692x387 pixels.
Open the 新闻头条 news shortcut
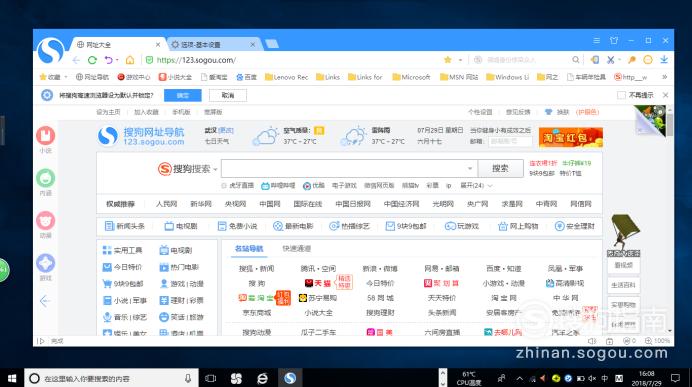click(x=125, y=226)
